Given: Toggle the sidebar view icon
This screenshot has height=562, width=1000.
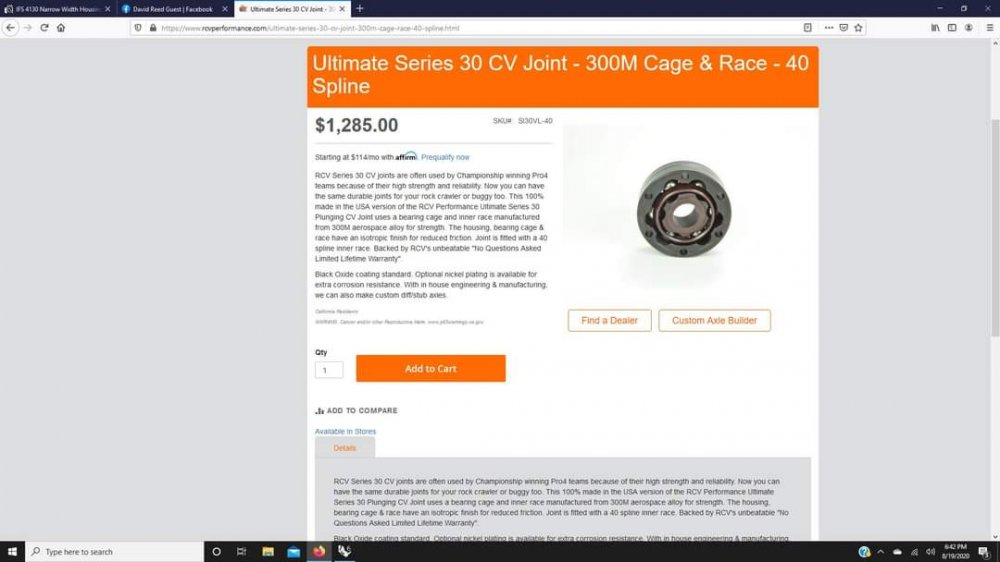Looking at the screenshot, I should pos(952,28).
